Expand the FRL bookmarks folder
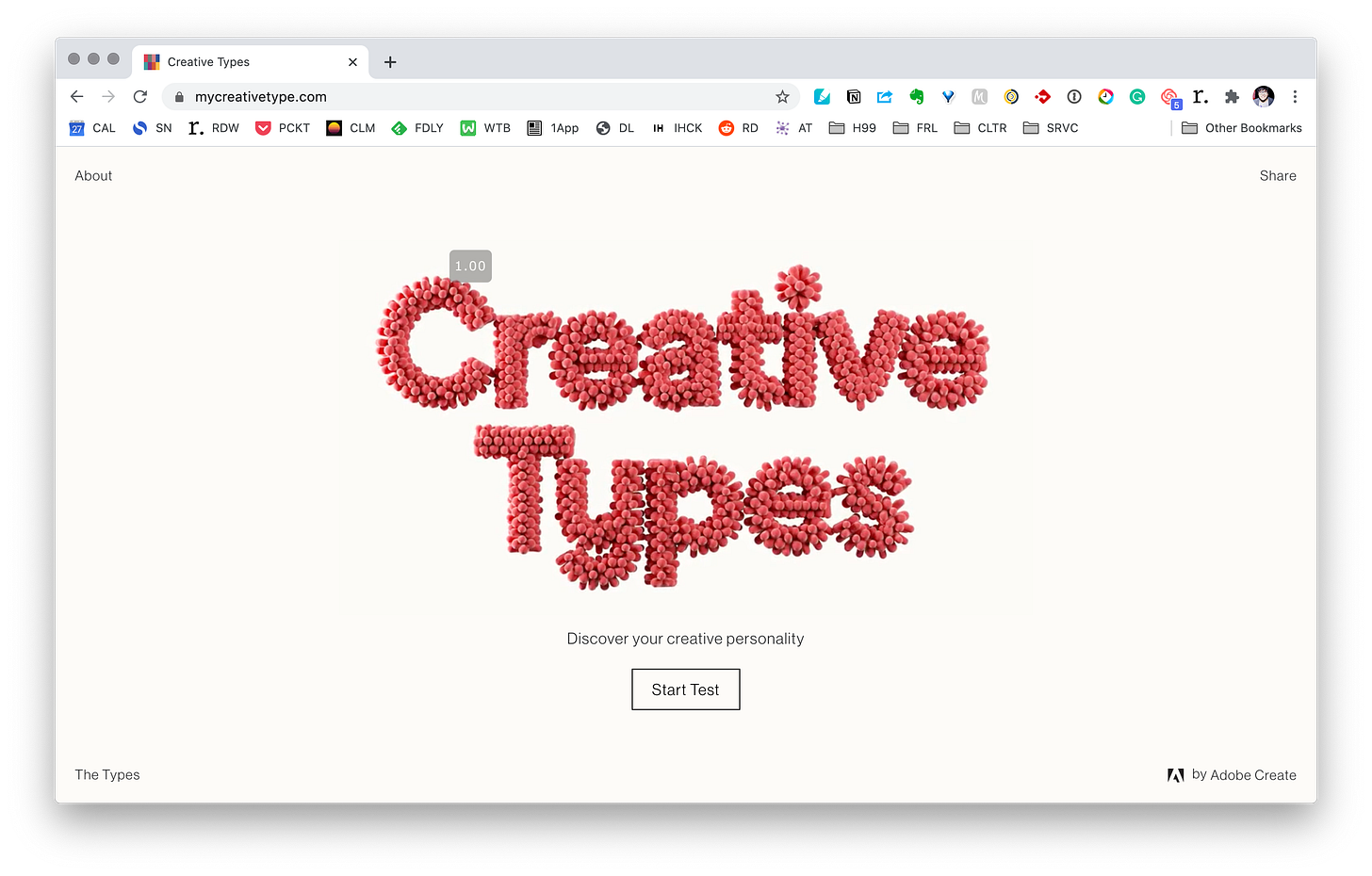Image resolution: width=1372 pixels, height=876 pixels. pos(915,128)
